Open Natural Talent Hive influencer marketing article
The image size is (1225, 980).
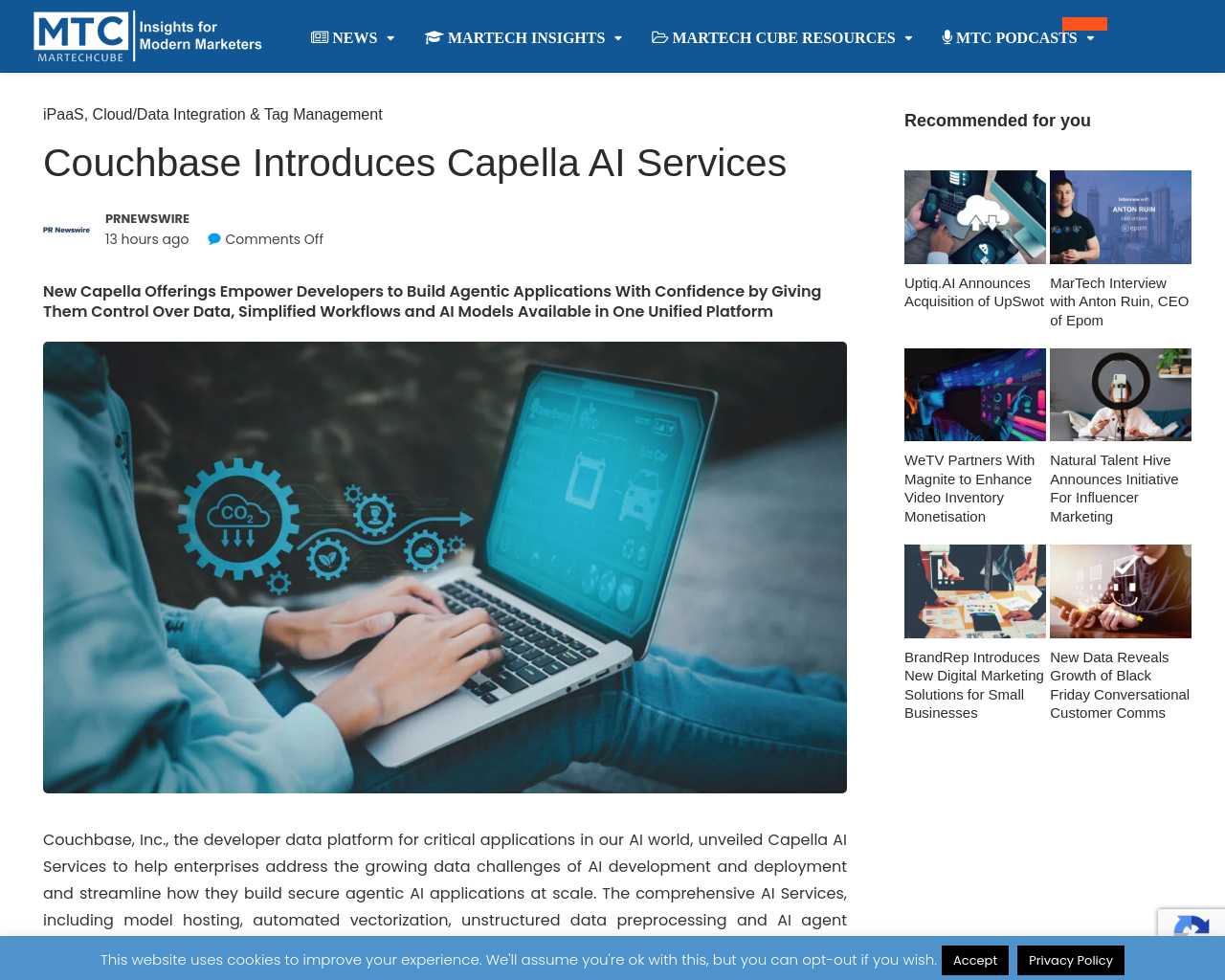1114,489
